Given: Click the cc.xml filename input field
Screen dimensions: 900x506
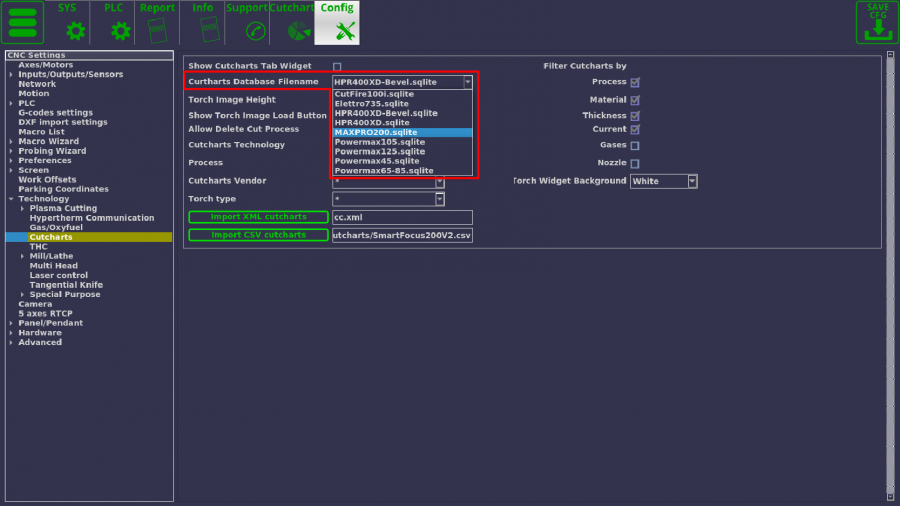Looking at the screenshot, I should click(x=401, y=217).
